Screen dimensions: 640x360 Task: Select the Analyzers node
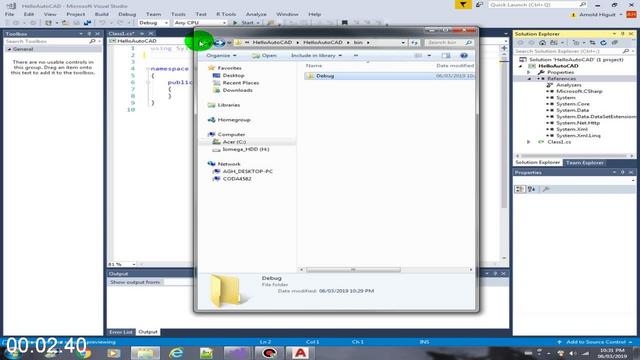click(x=568, y=85)
